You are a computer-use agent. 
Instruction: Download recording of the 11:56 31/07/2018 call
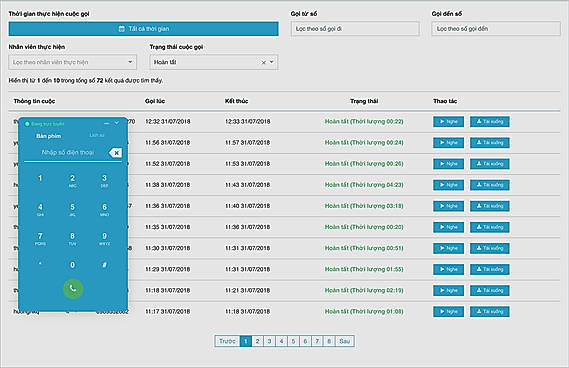tap(490, 143)
